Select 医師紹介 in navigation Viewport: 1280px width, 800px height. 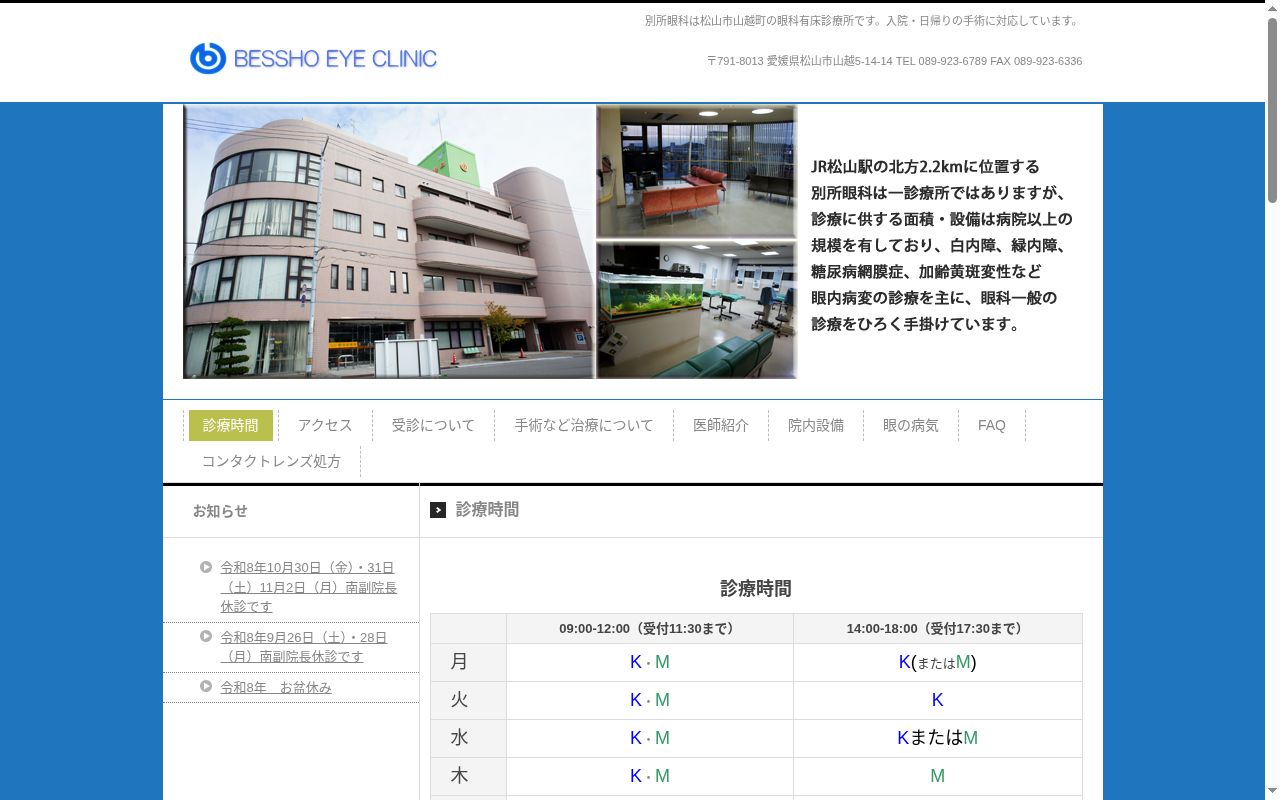(721, 425)
